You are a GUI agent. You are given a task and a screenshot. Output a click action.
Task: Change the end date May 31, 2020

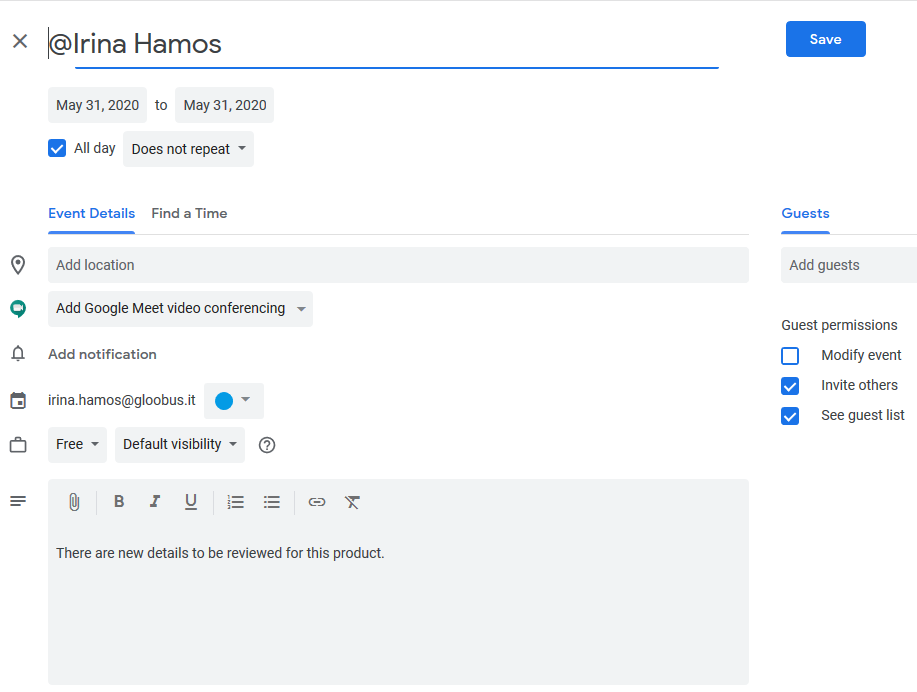(x=225, y=105)
